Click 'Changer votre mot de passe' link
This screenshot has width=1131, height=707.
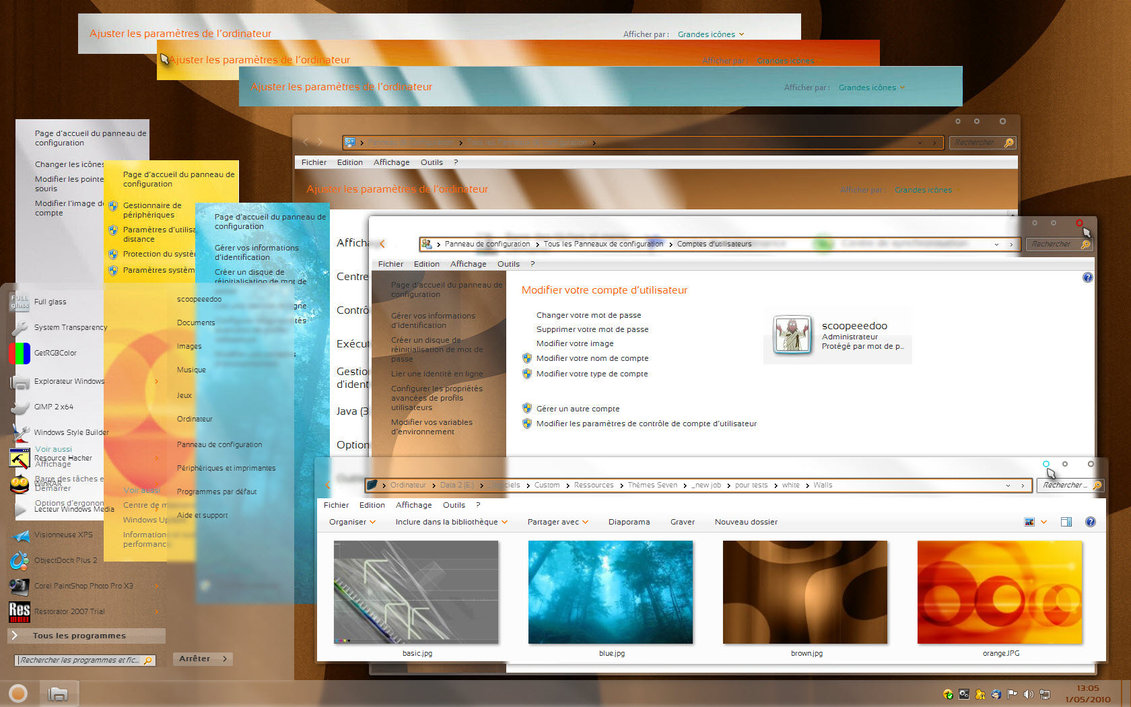click(588, 315)
